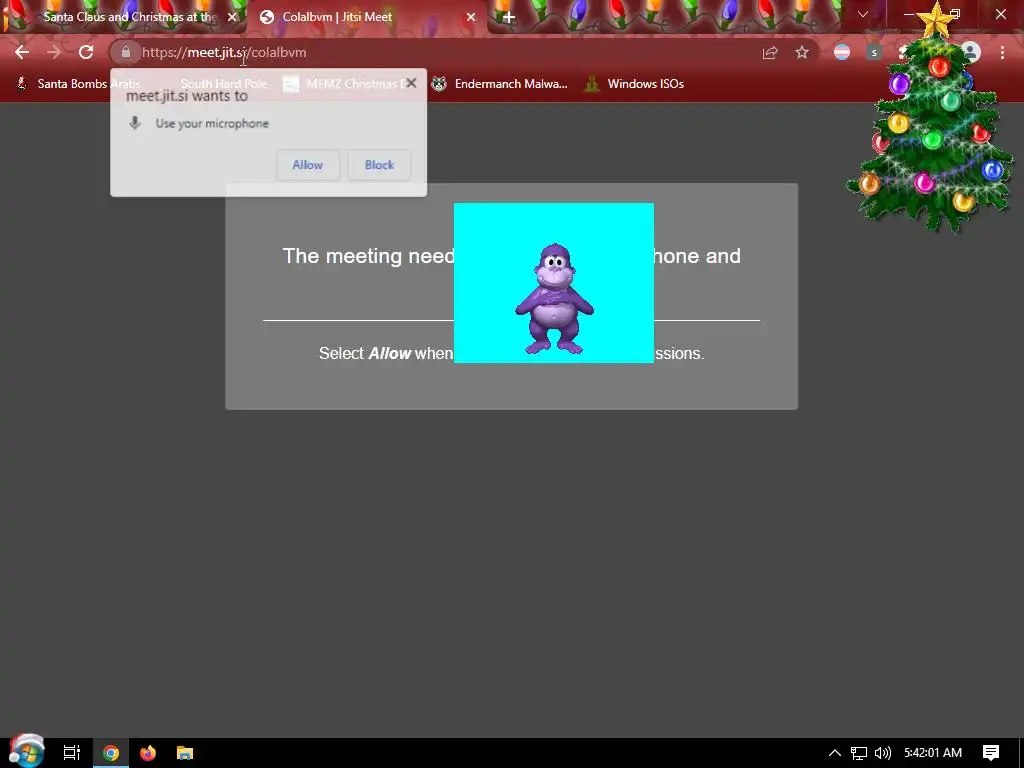
Task: Reload the Jitsi Meet page
Action: click(86, 52)
